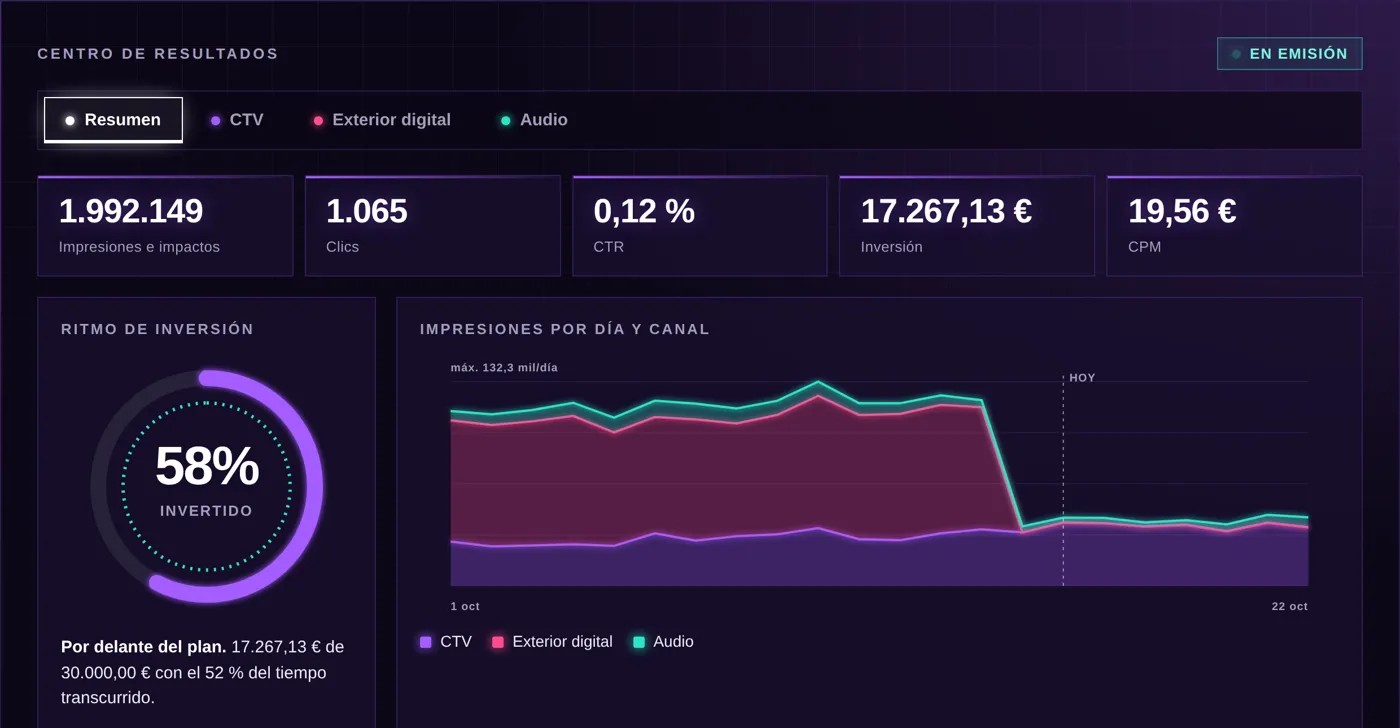
Task: Click the 58% invested donut gauge
Action: (x=207, y=486)
